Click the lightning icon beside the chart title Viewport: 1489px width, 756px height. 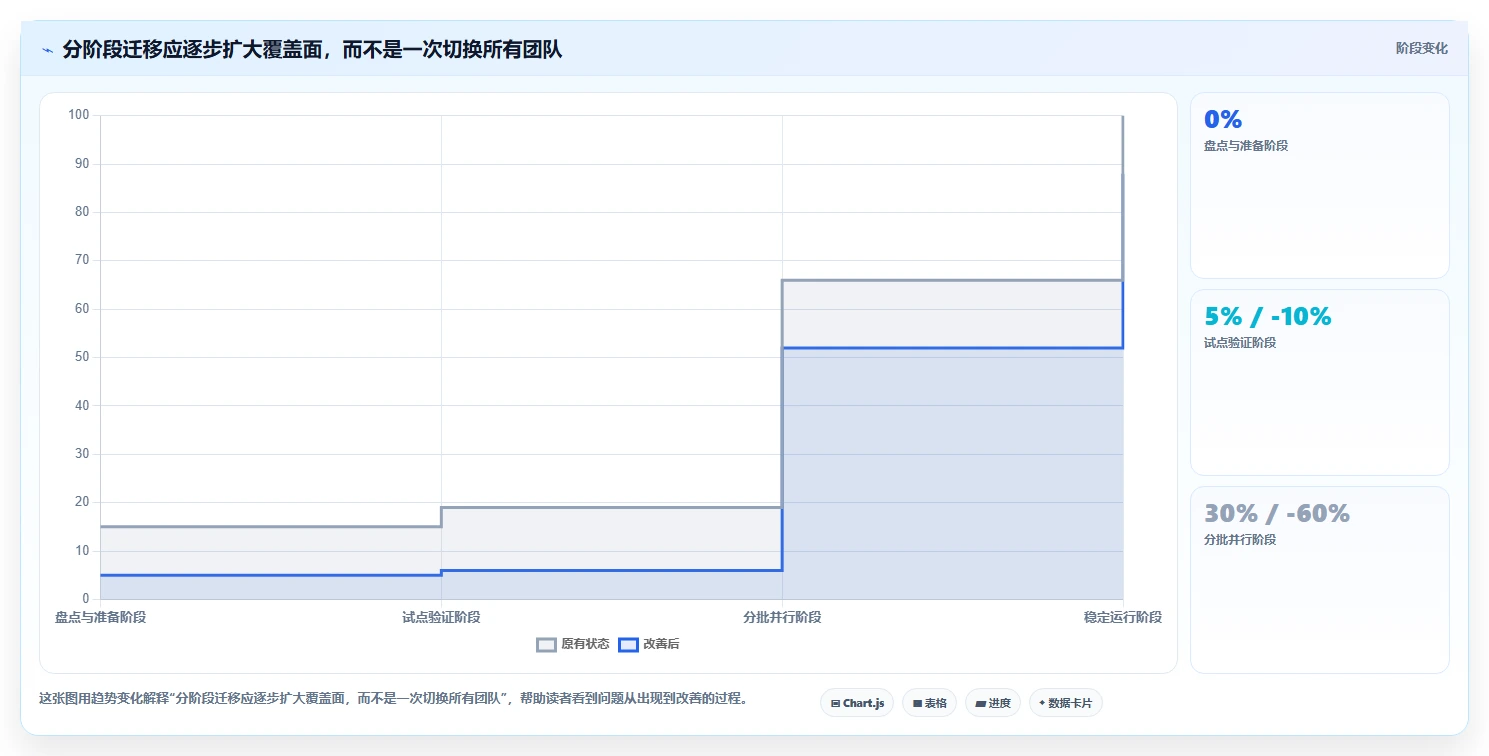click(47, 50)
